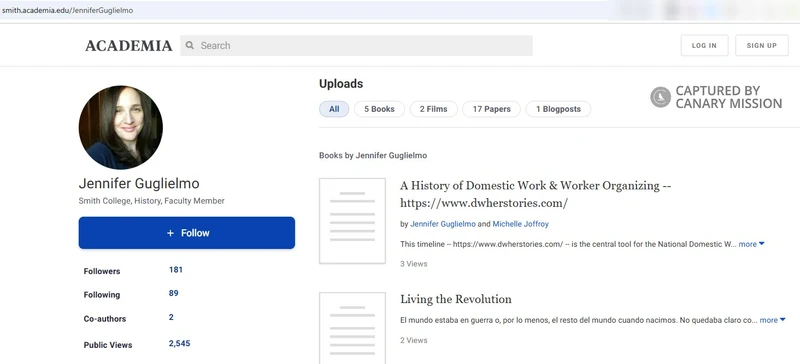Filter uploads by 1 Blogposts
Viewport: 800px width, 364px height.
click(558, 109)
